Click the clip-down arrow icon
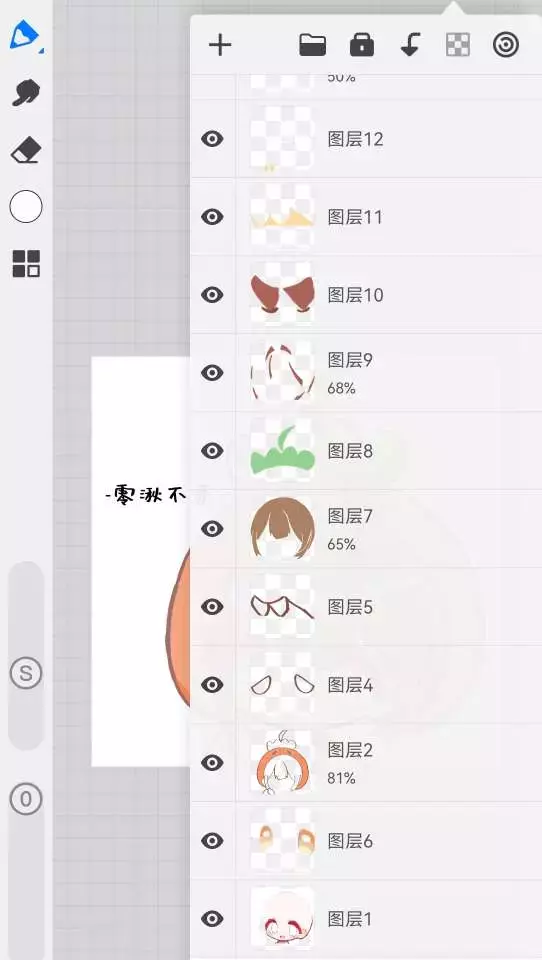Viewport: 542px width, 960px height. (410, 45)
